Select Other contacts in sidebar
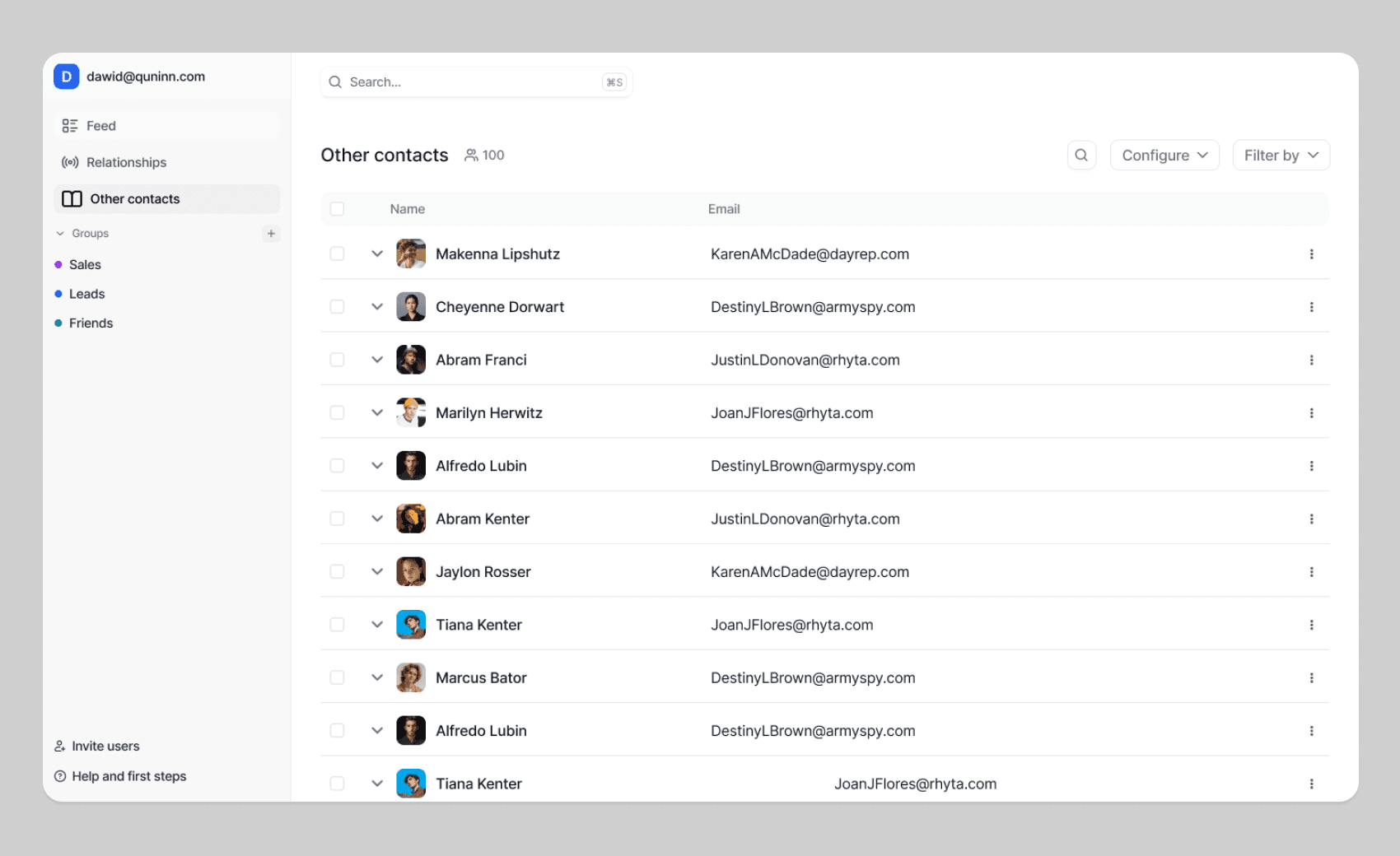 [167, 199]
